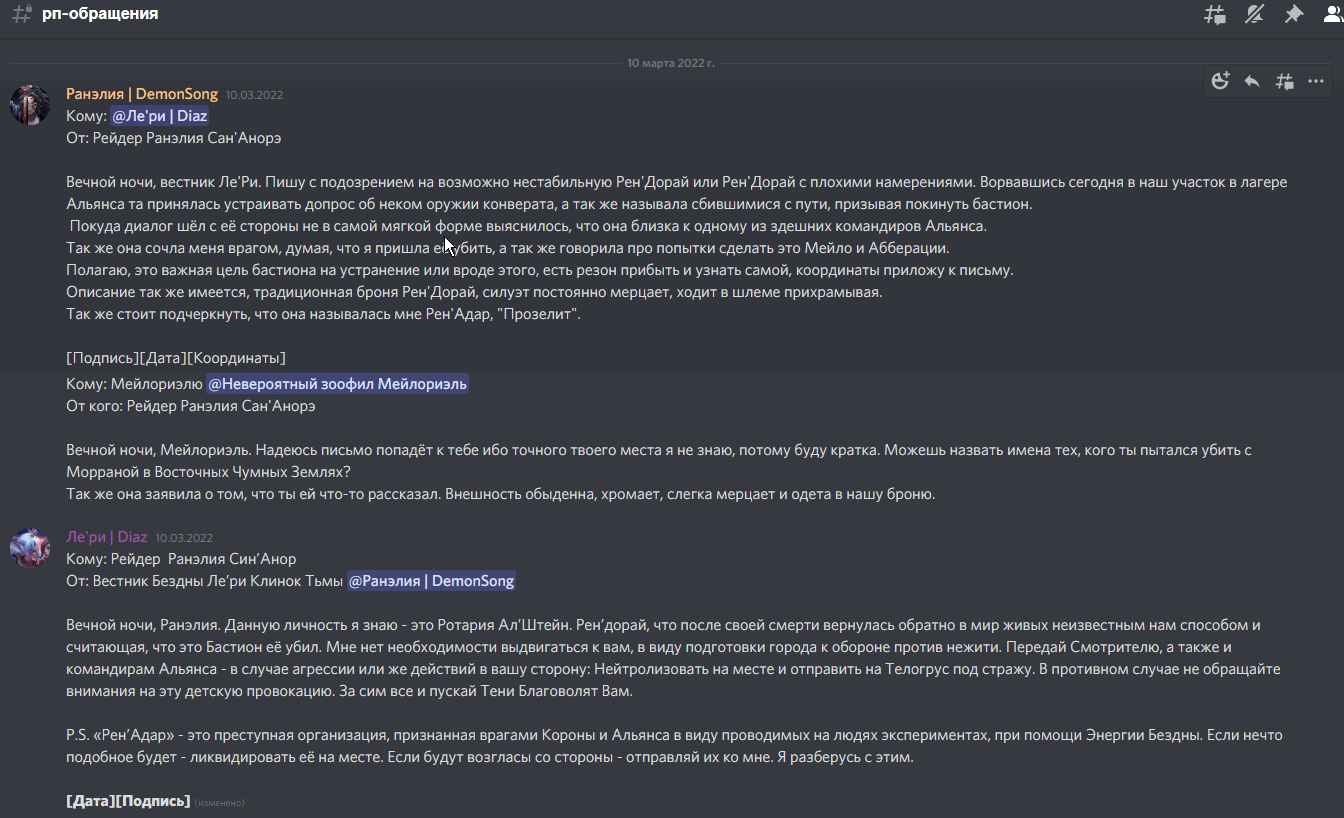1344x818 pixels.
Task: Click the timestamp on Ранэлия's message
Action: [x=254, y=95]
